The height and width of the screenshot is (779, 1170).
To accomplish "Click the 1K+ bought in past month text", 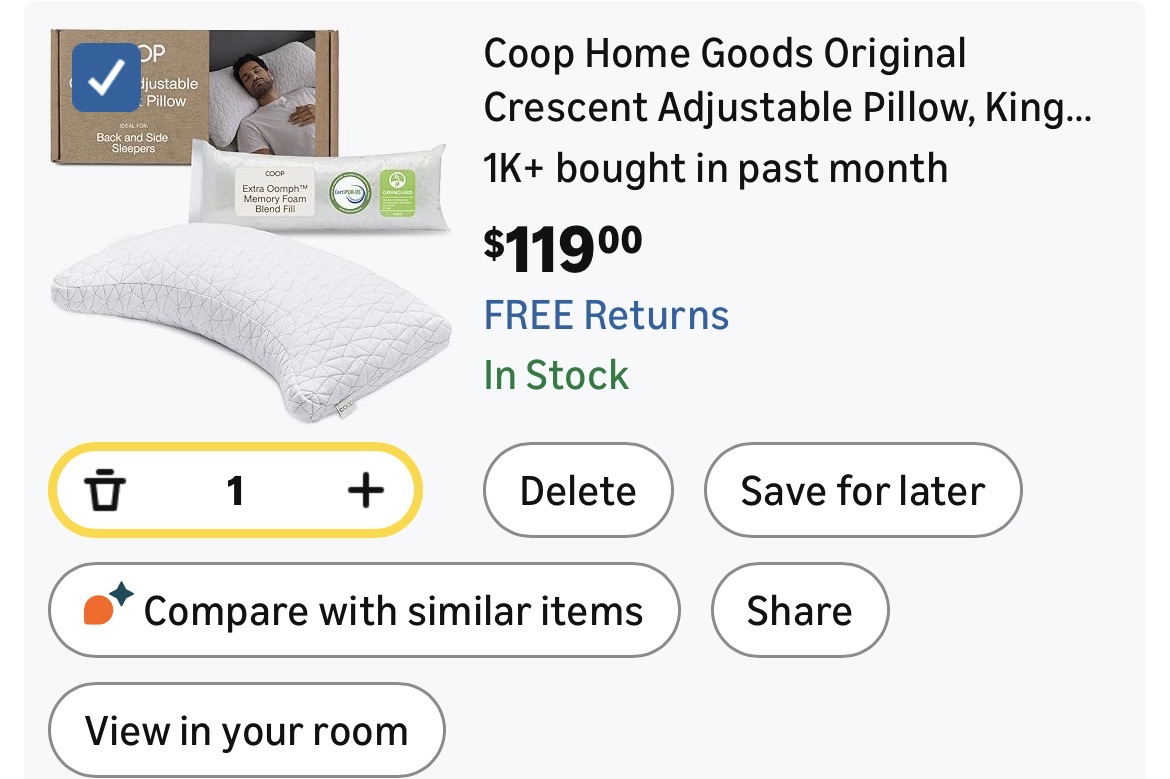I will click(715, 168).
